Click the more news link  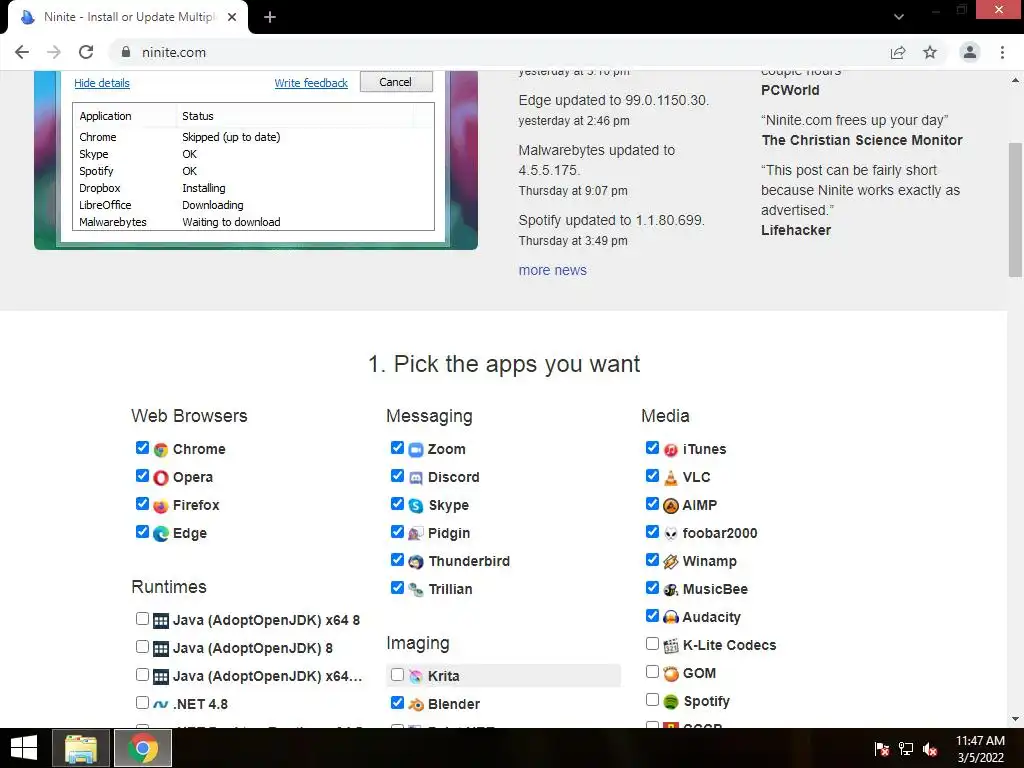tap(552, 270)
